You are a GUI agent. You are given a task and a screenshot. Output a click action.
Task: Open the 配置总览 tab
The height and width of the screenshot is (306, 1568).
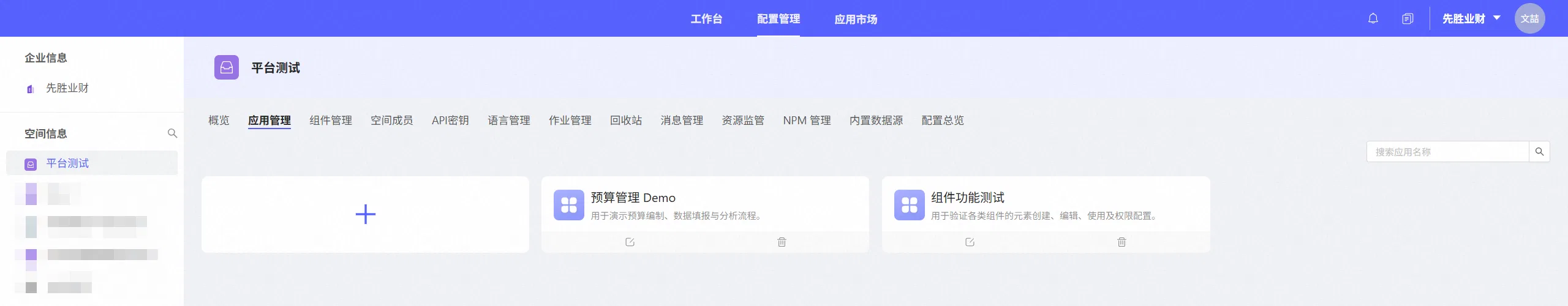coord(943,121)
